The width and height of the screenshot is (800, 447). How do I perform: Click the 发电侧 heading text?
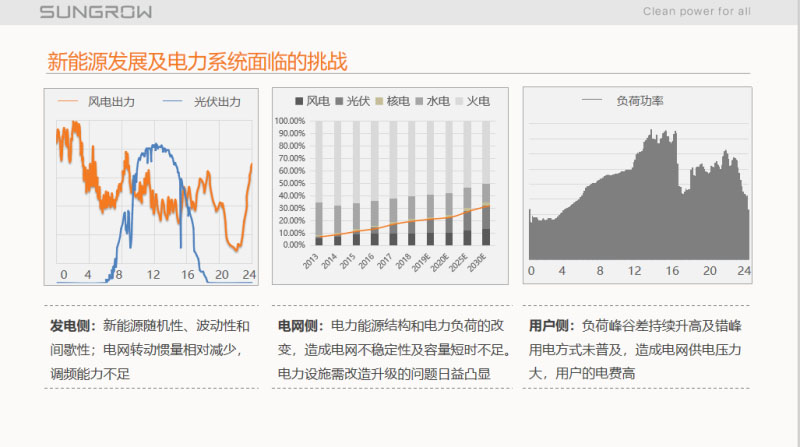tap(70, 326)
